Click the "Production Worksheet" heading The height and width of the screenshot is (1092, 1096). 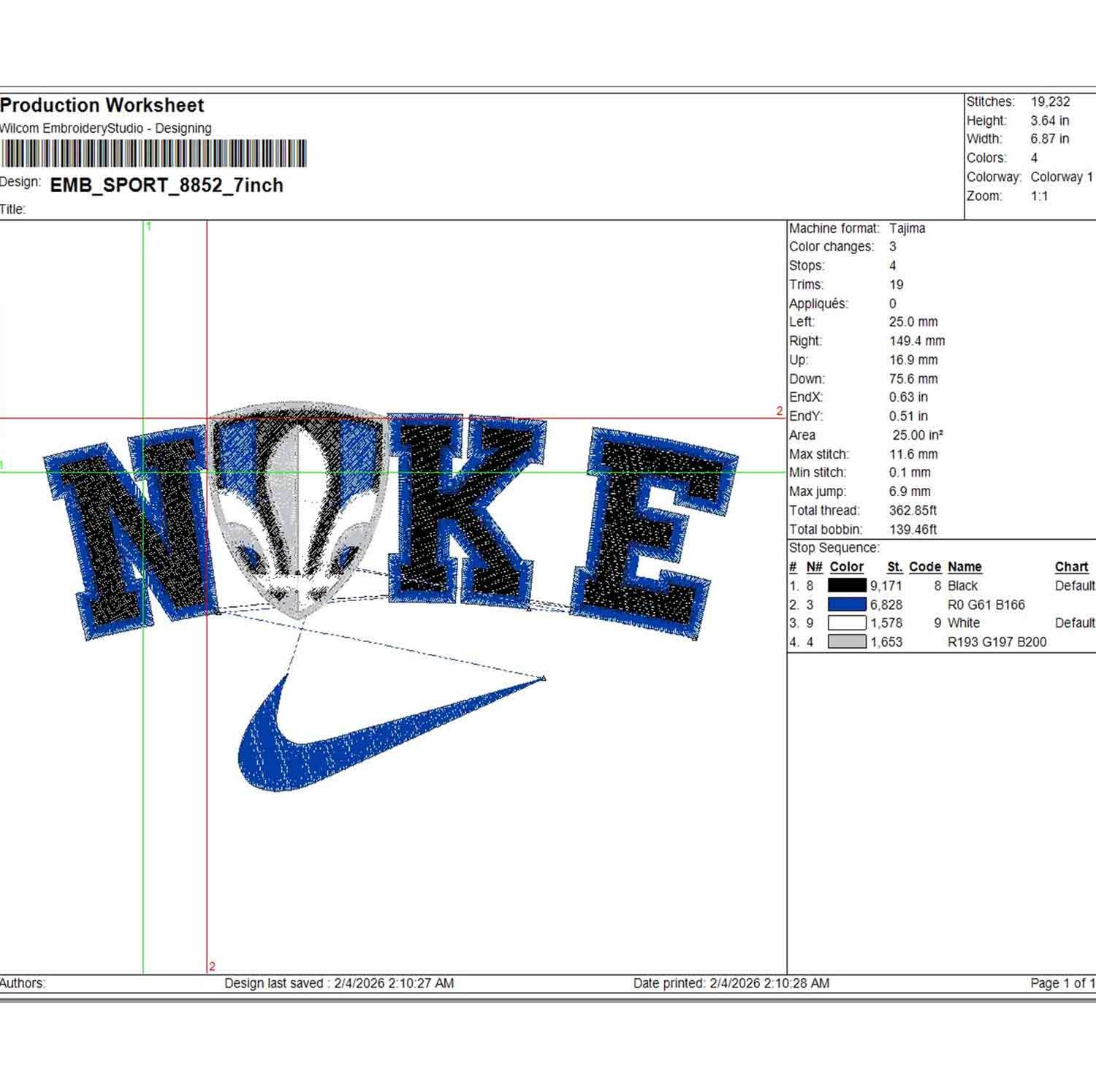coord(102,105)
